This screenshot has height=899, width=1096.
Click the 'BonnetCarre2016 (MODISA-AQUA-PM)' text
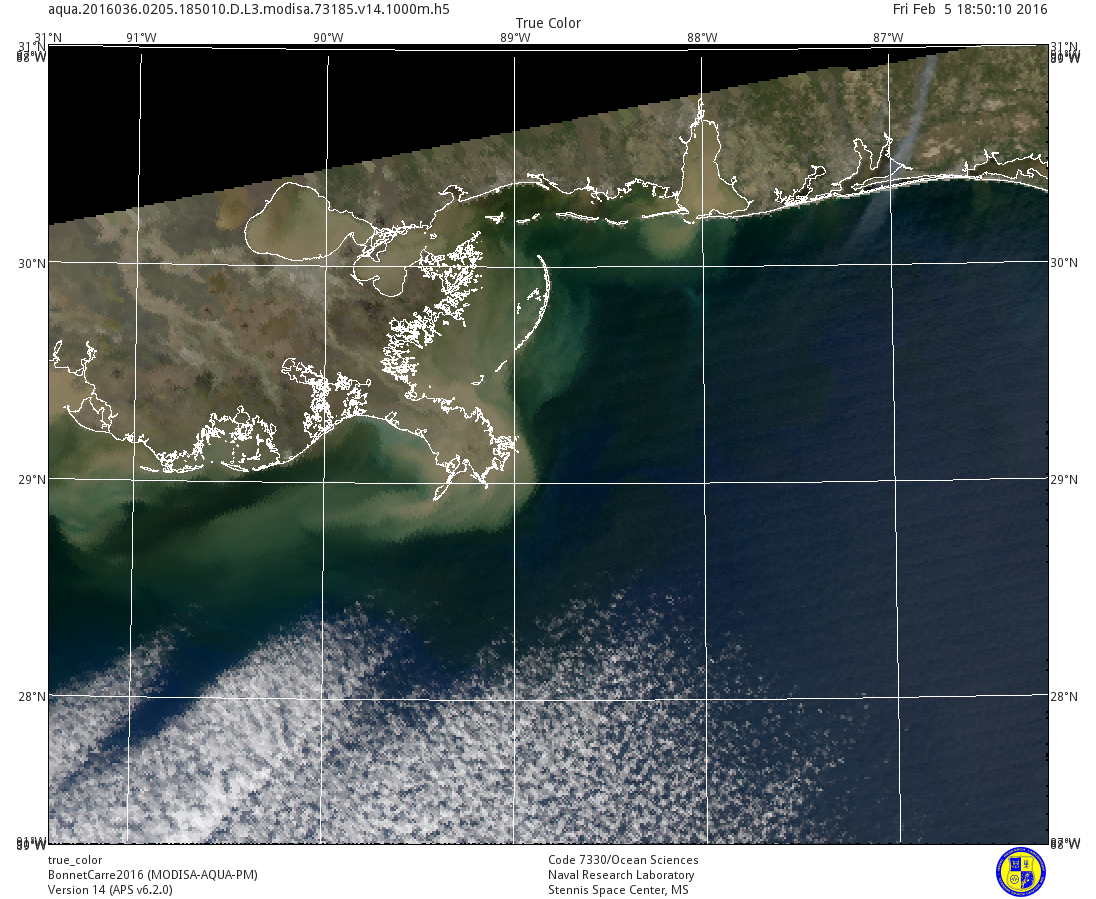click(x=153, y=875)
